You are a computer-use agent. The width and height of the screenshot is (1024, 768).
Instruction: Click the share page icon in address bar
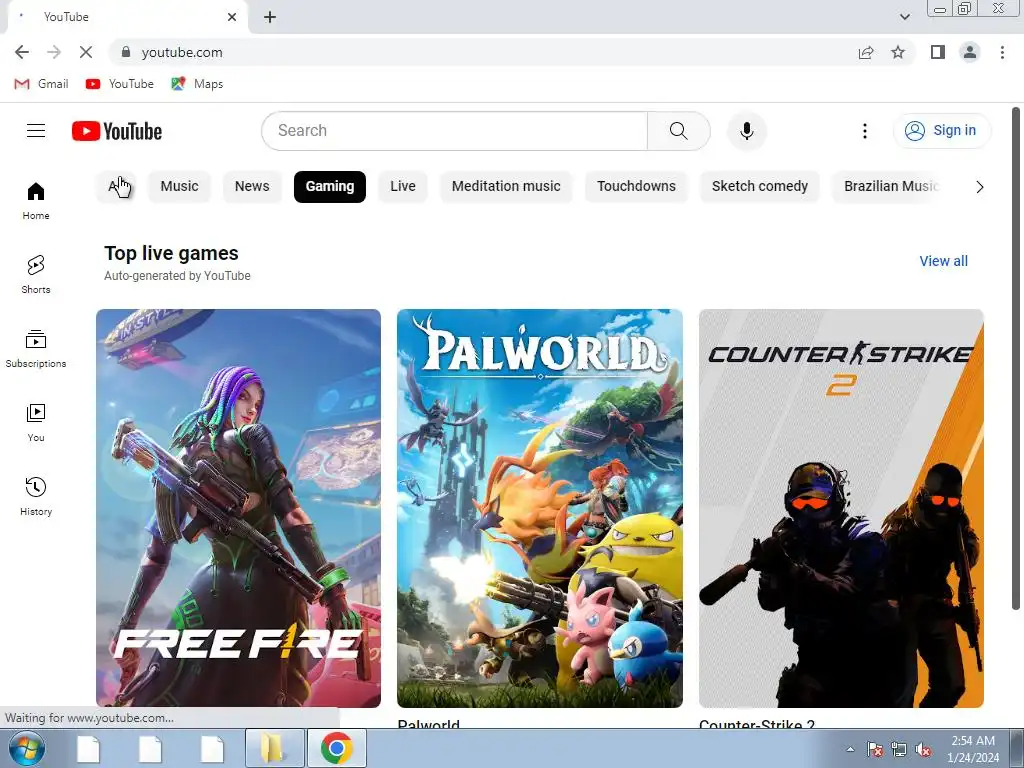tap(866, 52)
